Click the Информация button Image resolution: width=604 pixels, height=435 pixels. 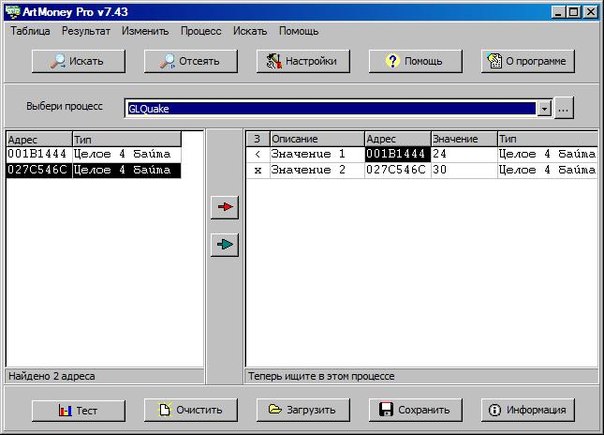[x=528, y=410]
